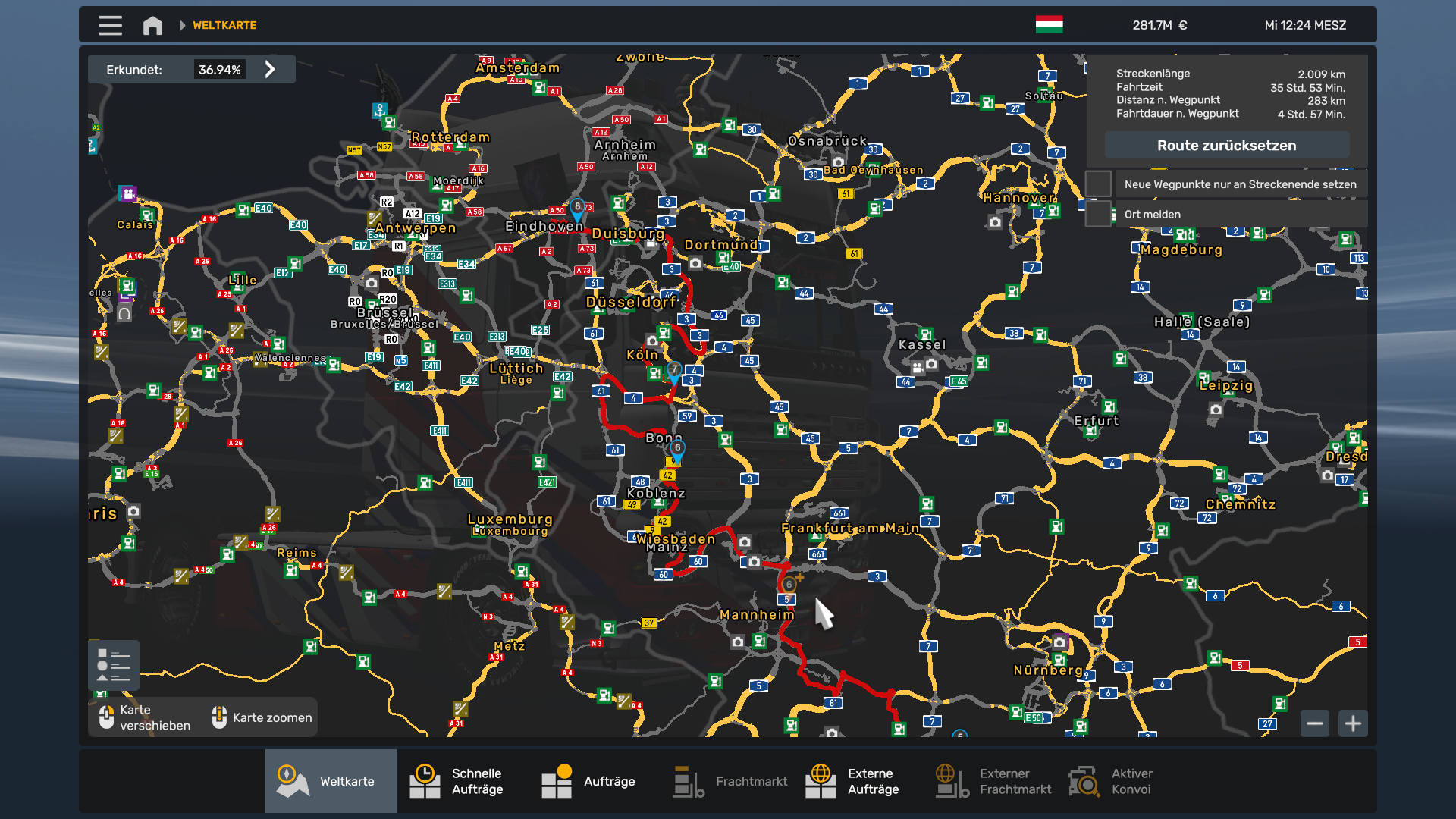Select waypoint marker 8 near Eindhoven
The image size is (1456, 819).
coord(577,209)
